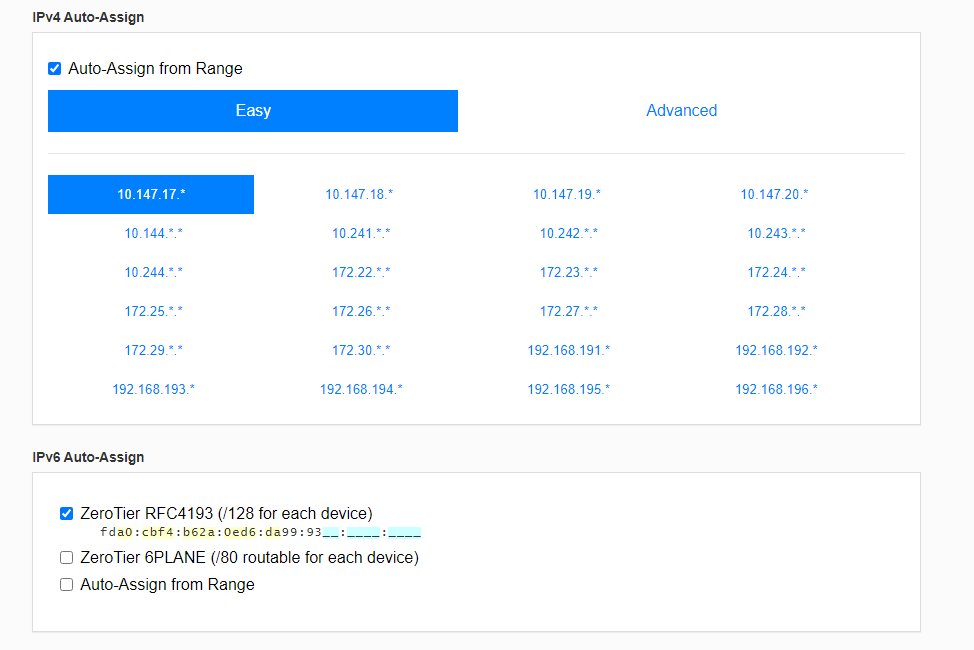Select the 10.147.17.* range
This screenshot has height=650, width=974.
tap(151, 194)
